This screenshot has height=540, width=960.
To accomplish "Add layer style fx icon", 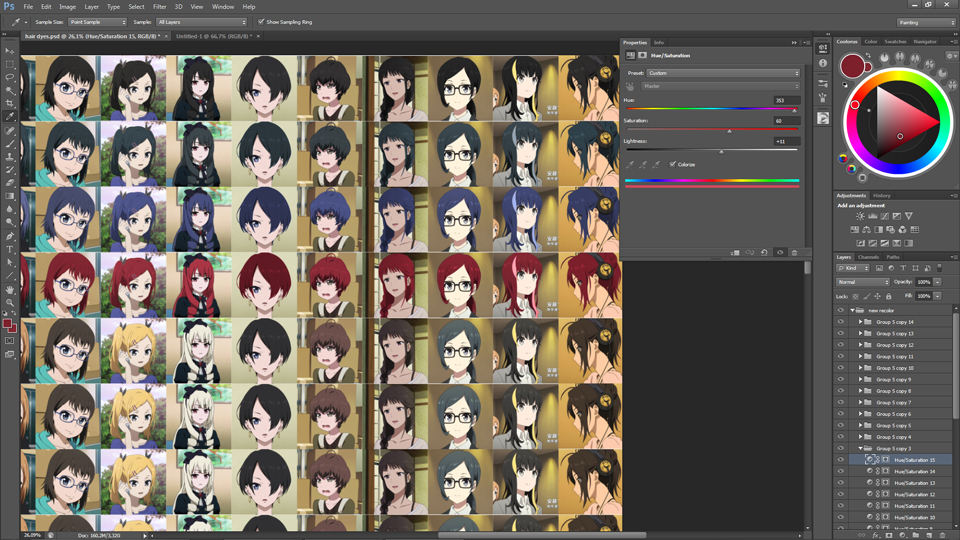I will coord(876,535).
